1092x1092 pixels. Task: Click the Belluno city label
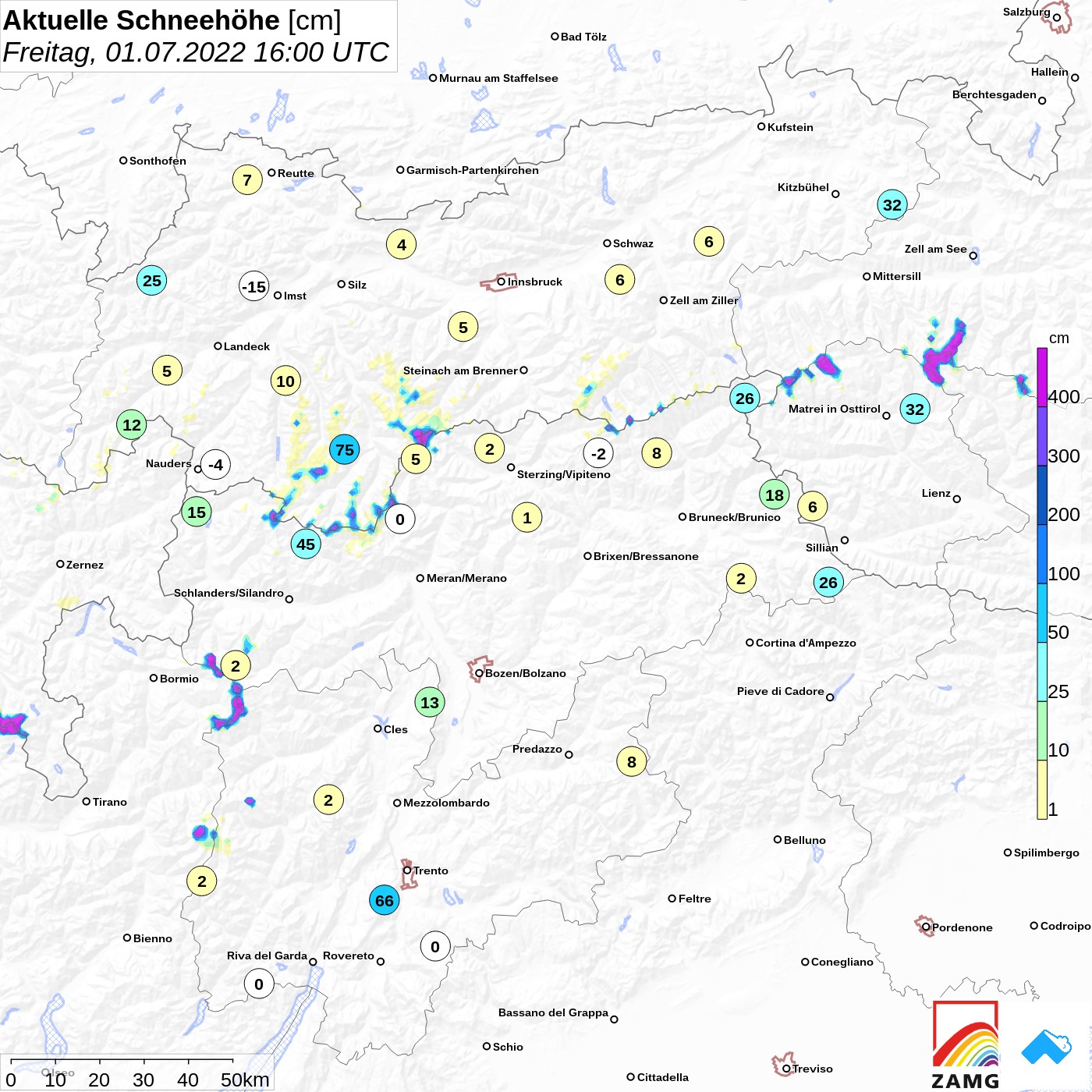pos(804,840)
